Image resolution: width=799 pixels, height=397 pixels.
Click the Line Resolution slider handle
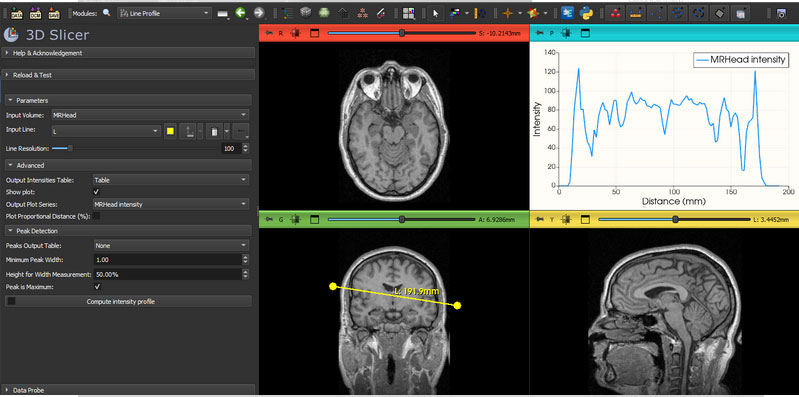pyautogui.click(x=70, y=148)
